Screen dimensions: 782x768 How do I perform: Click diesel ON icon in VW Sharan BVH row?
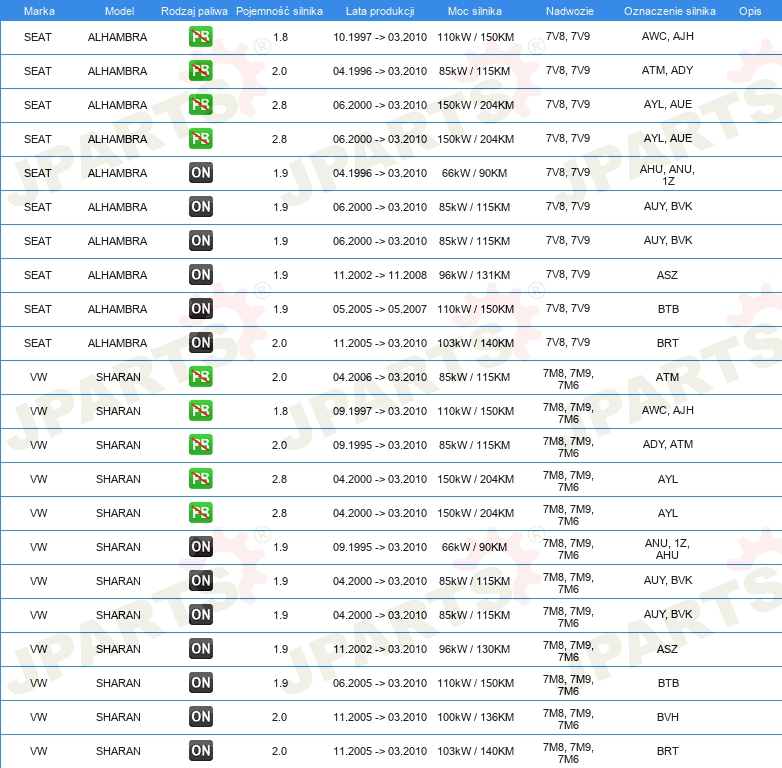click(x=200, y=717)
